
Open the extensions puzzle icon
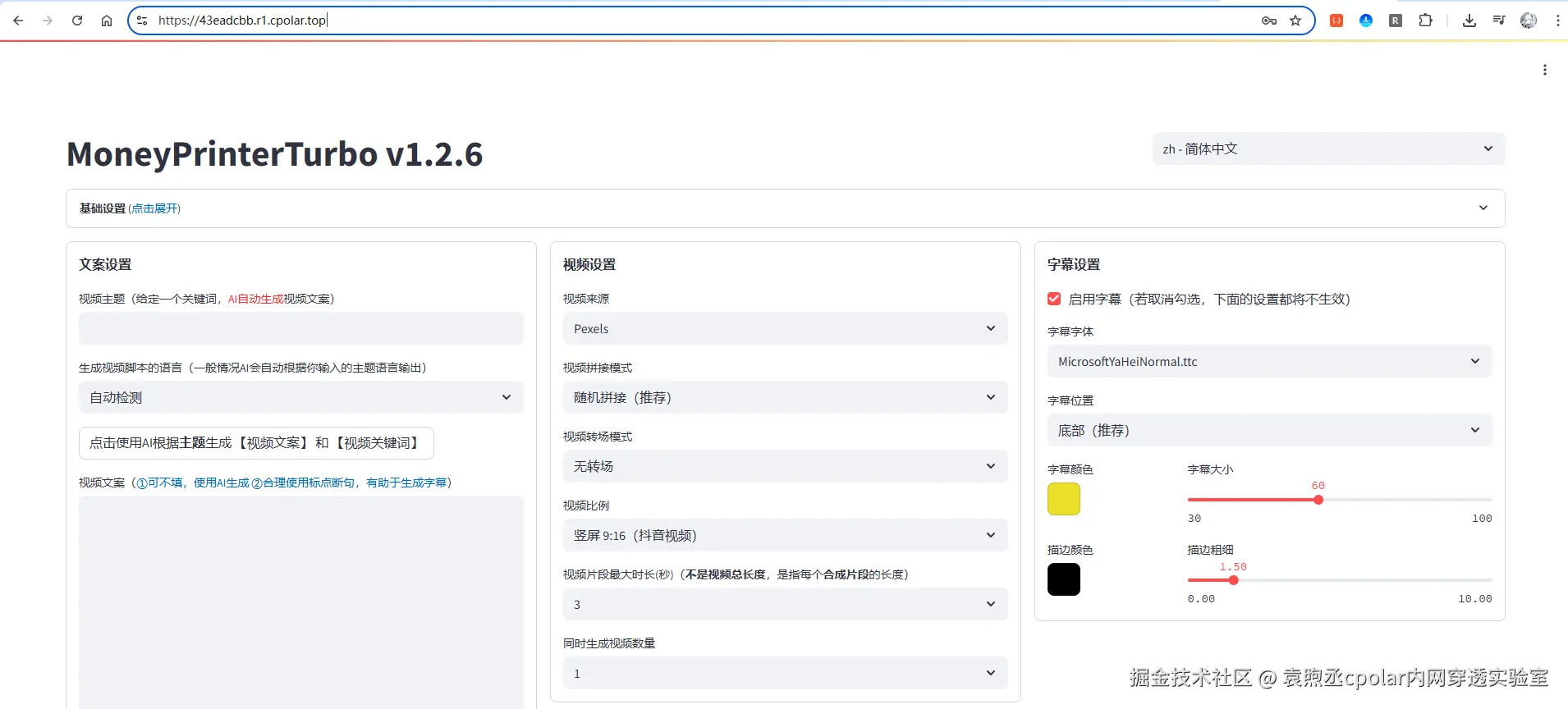click(1426, 21)
